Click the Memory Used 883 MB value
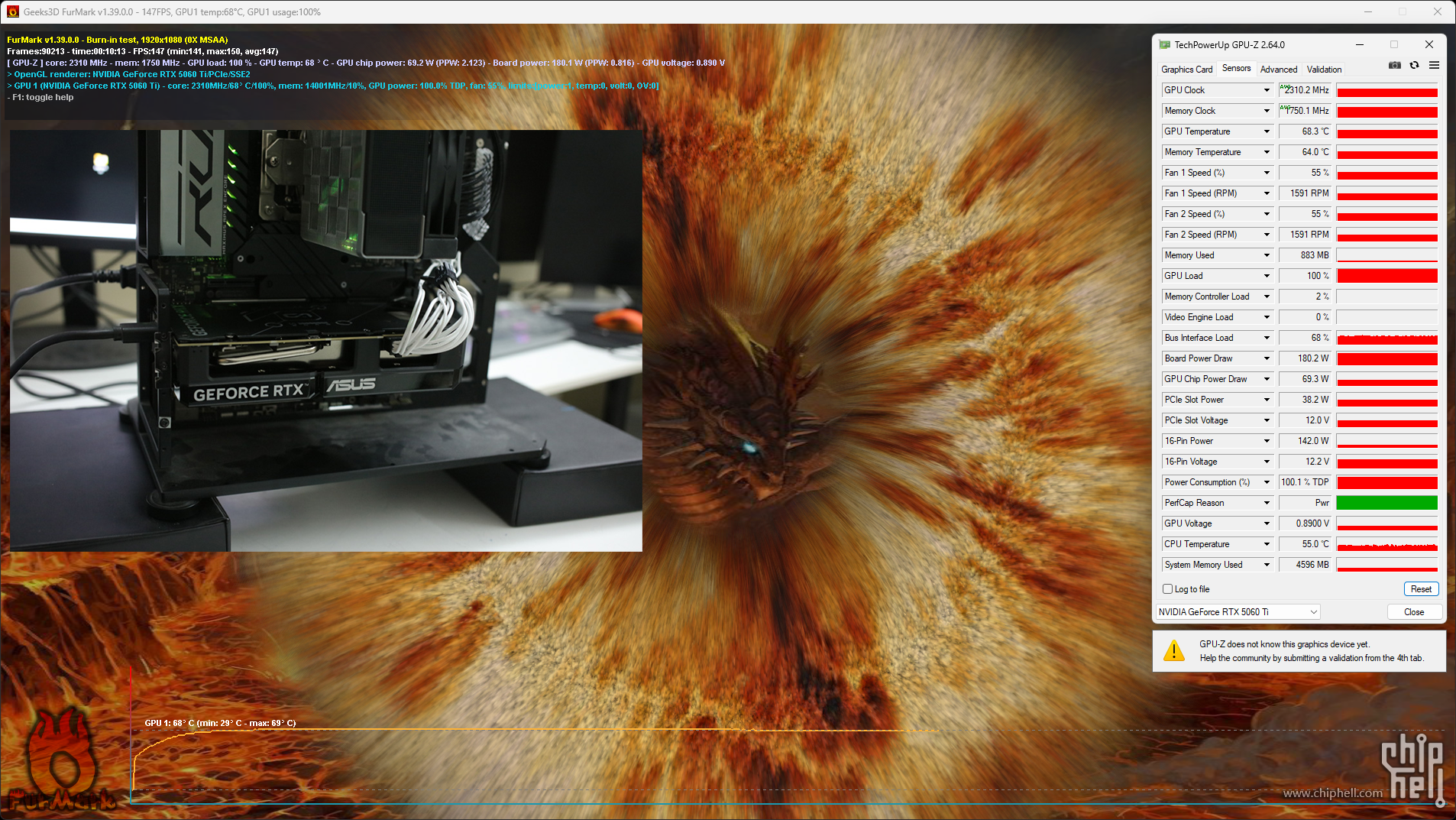 tap(1305, 255)
